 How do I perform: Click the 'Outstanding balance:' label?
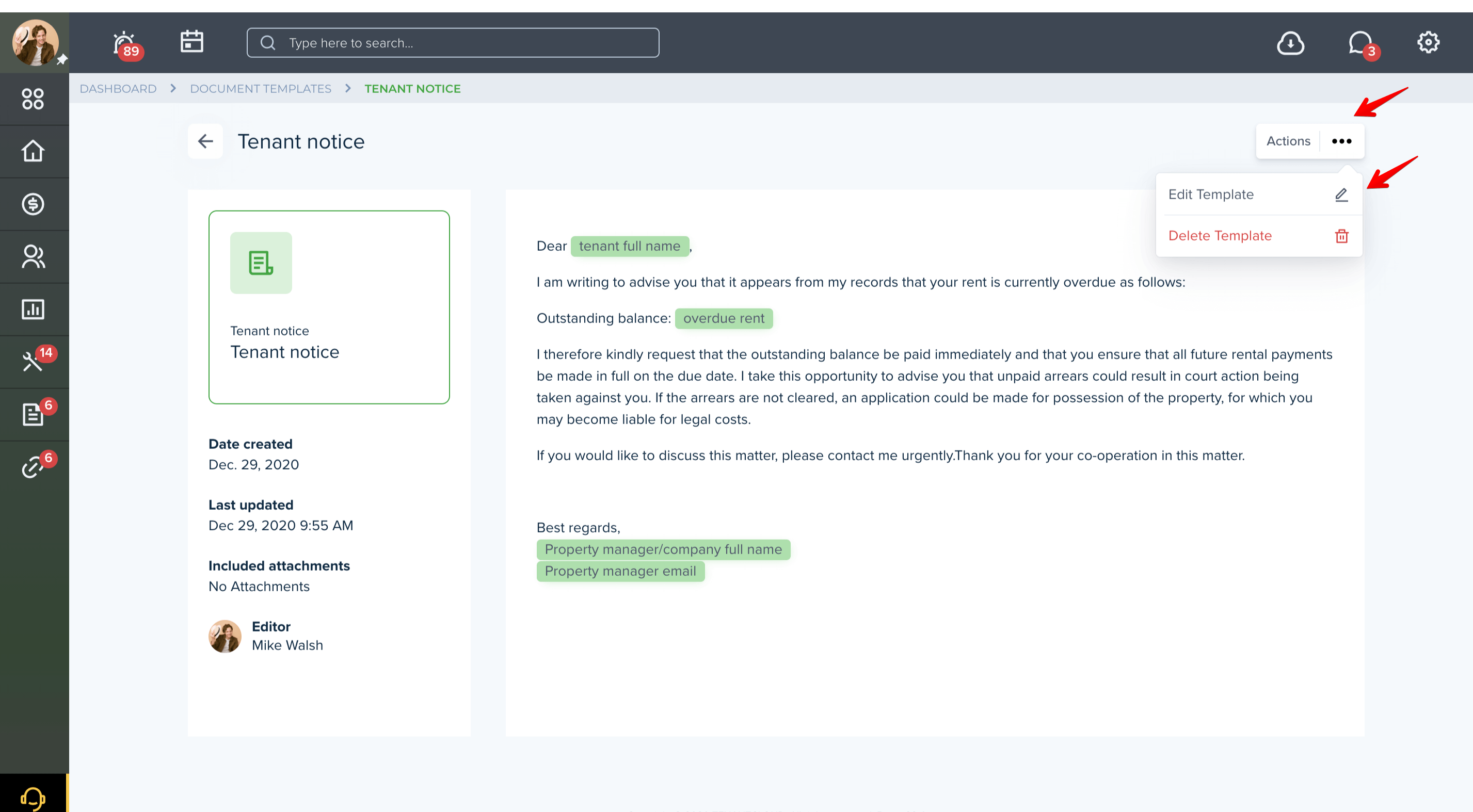pos(604,318)
